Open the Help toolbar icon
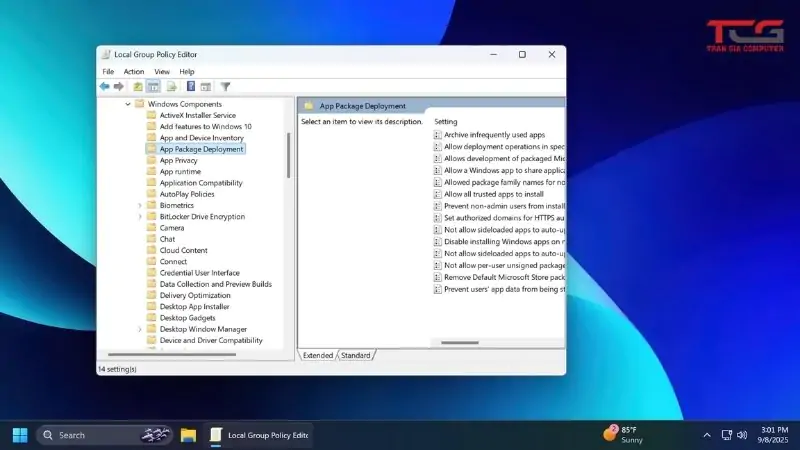This screenshot has width=800, height=450. pos(191,86)
